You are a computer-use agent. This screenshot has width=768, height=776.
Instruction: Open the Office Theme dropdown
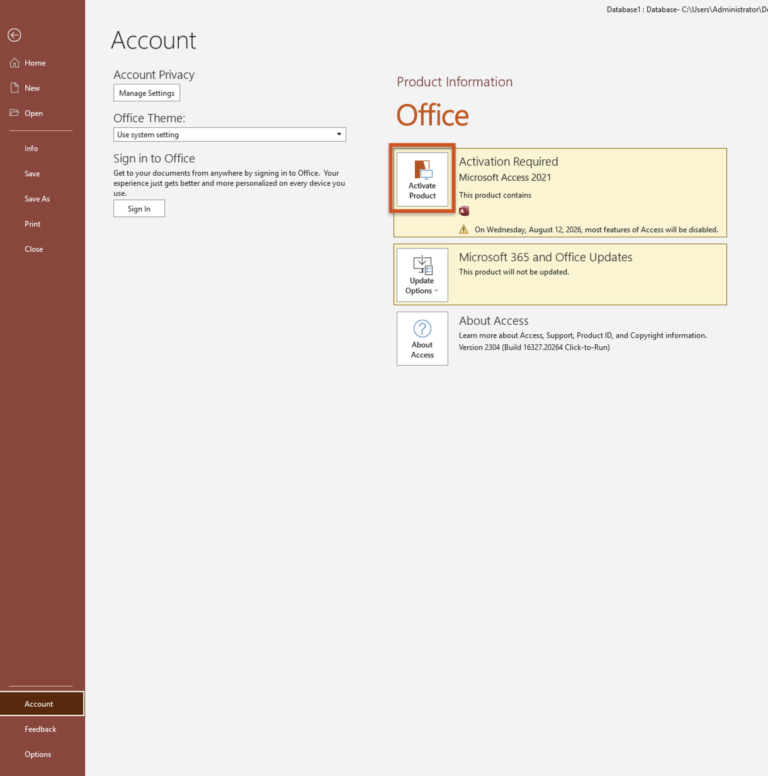[230, 135]
